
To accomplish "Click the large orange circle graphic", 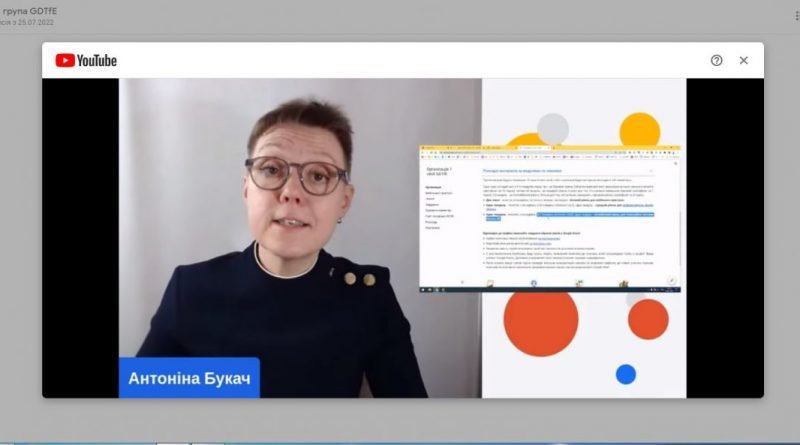I will click(541, 320).
